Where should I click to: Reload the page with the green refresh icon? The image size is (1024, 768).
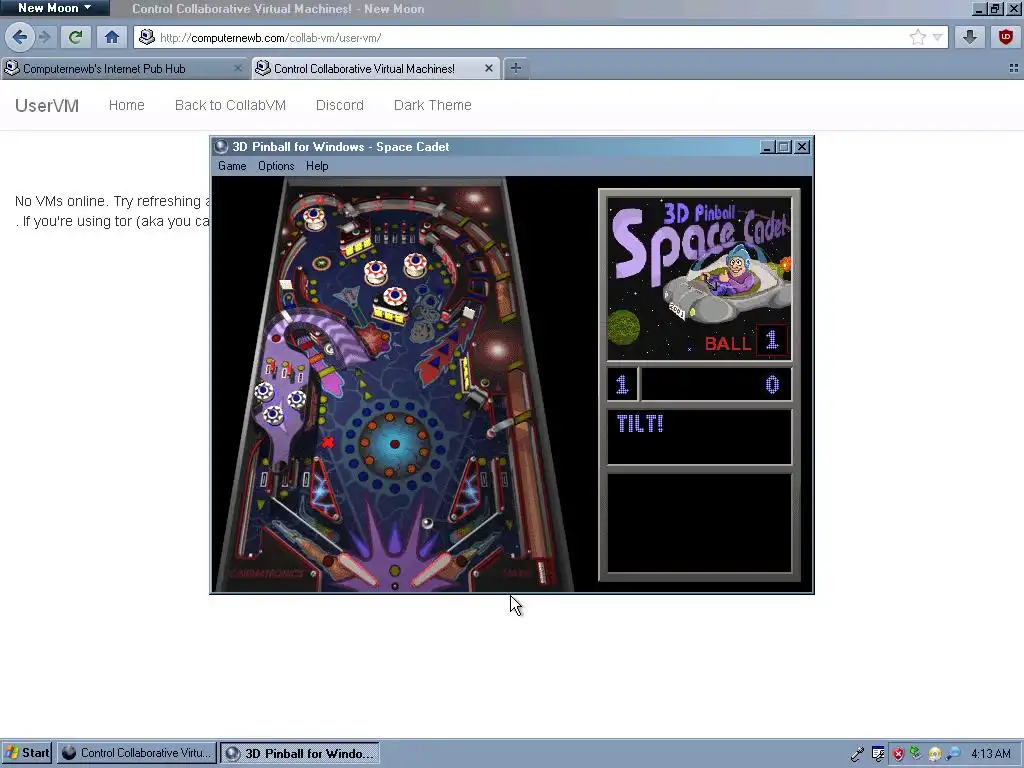coord(75,37)
